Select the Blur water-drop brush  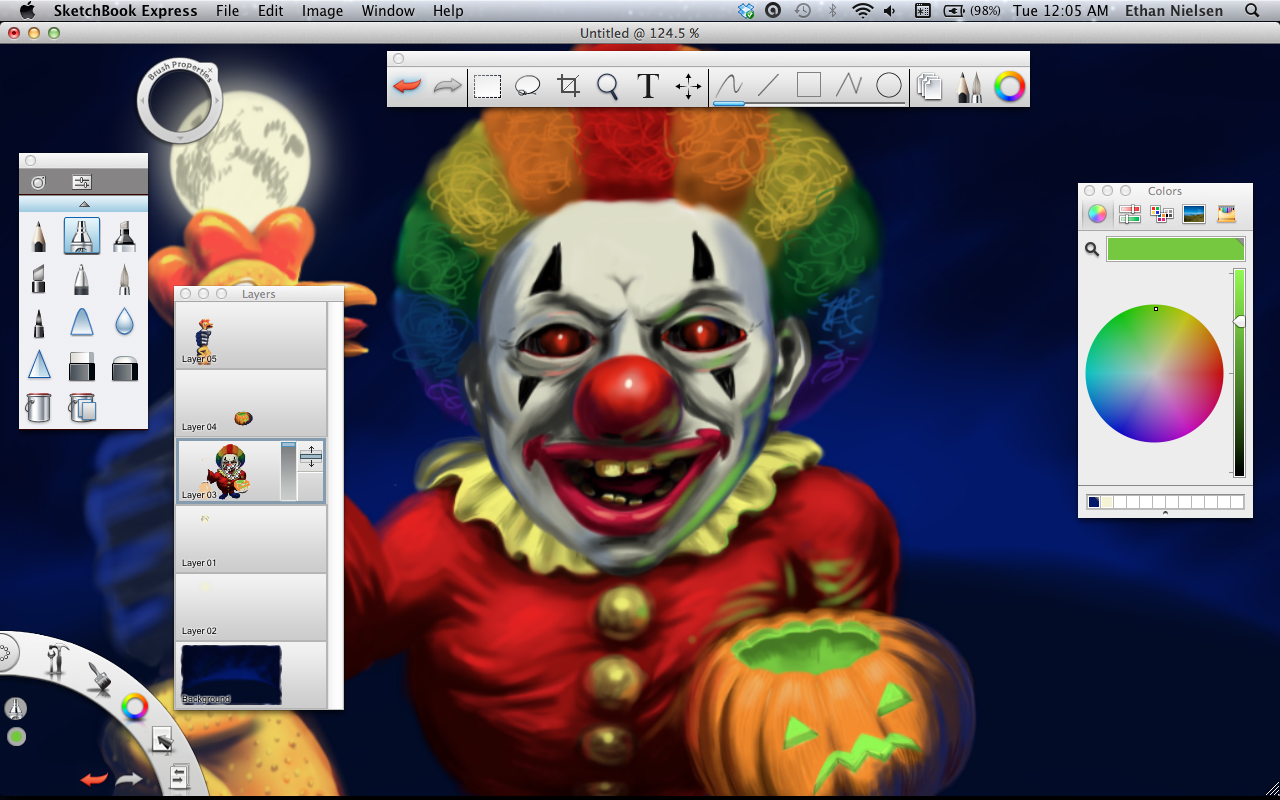tap(124, 322)
